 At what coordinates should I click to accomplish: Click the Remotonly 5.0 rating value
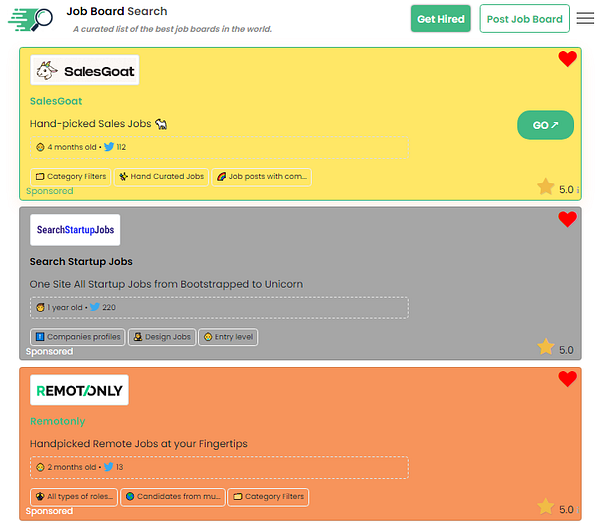(566, 509)
